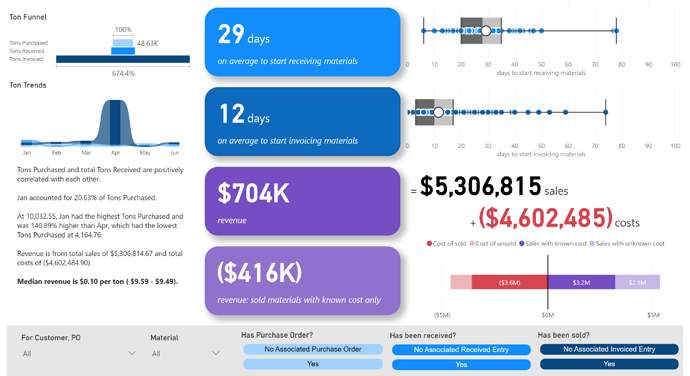Screen dimensions: 690x376
Task: Click the Cost of sold legend marker
Action: click(429, 243)
